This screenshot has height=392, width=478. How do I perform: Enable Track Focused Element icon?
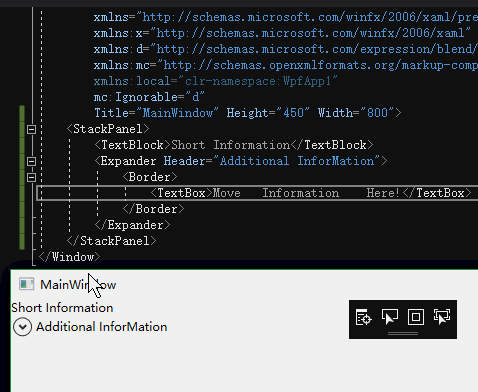(x=442, y=317)
